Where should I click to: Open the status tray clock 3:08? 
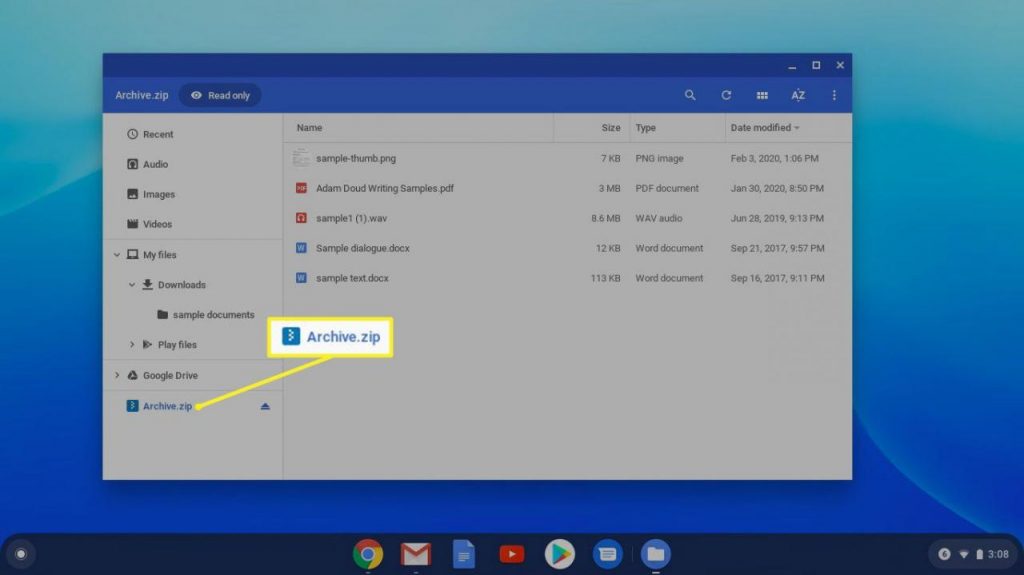(998, 554)
